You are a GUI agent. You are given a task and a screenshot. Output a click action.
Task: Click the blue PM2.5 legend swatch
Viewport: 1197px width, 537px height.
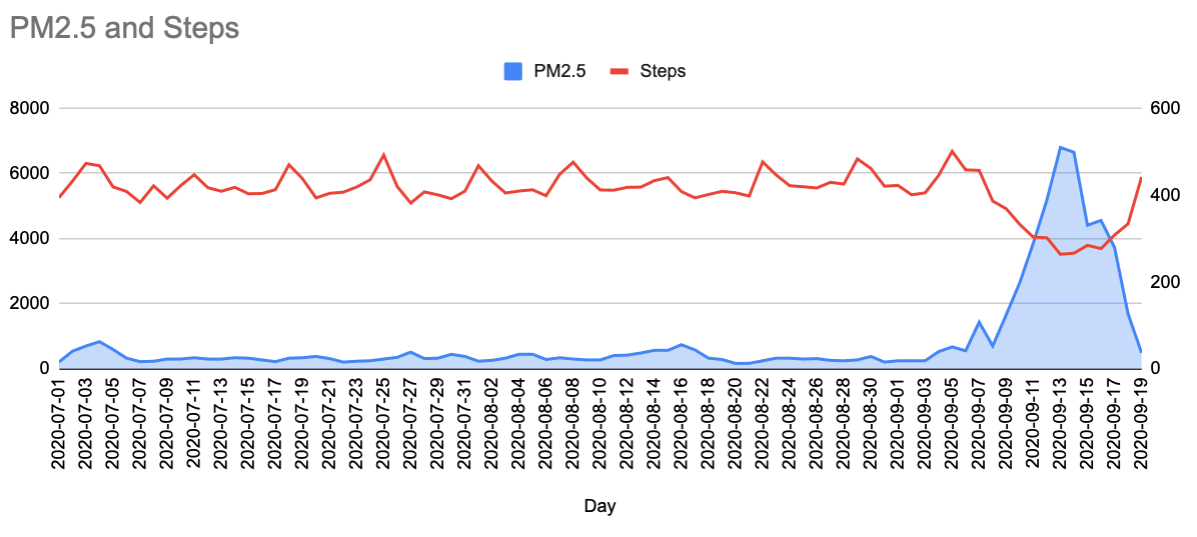pyautogui.click(x=512, y=71)
